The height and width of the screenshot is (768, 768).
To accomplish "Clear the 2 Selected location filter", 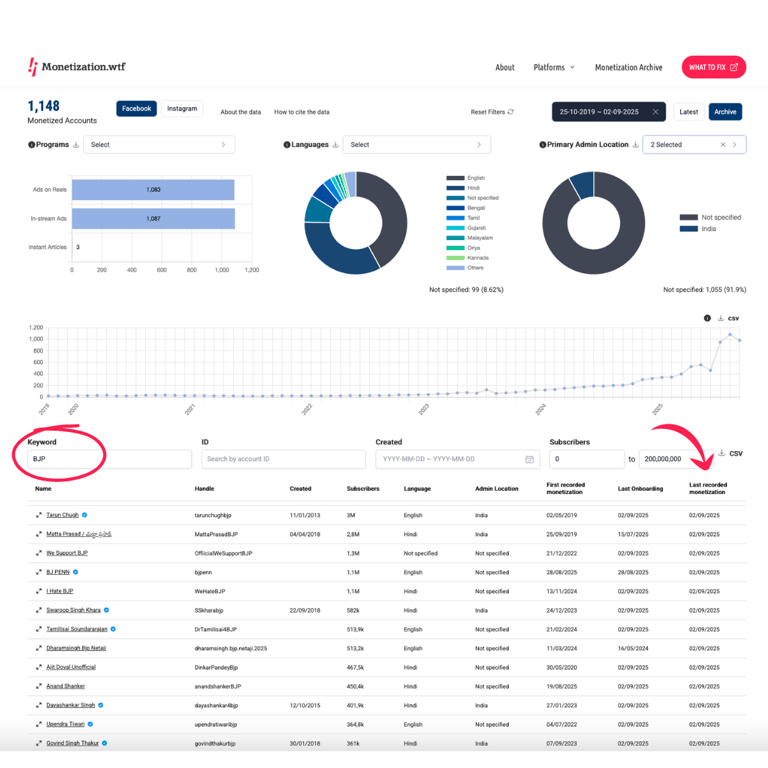I will (723, 144).
